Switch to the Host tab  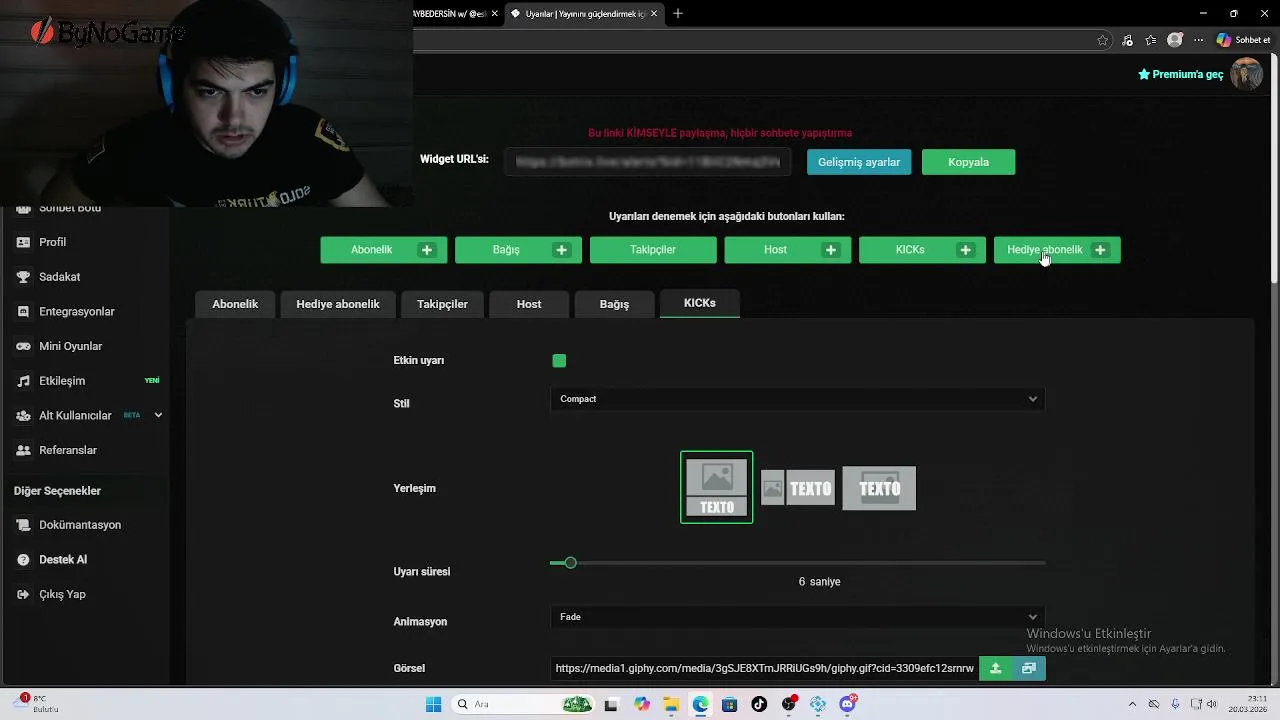point(529,304)
